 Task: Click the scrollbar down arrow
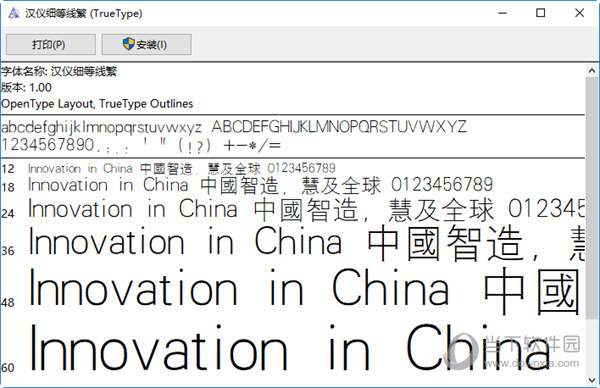pos(592,380)
